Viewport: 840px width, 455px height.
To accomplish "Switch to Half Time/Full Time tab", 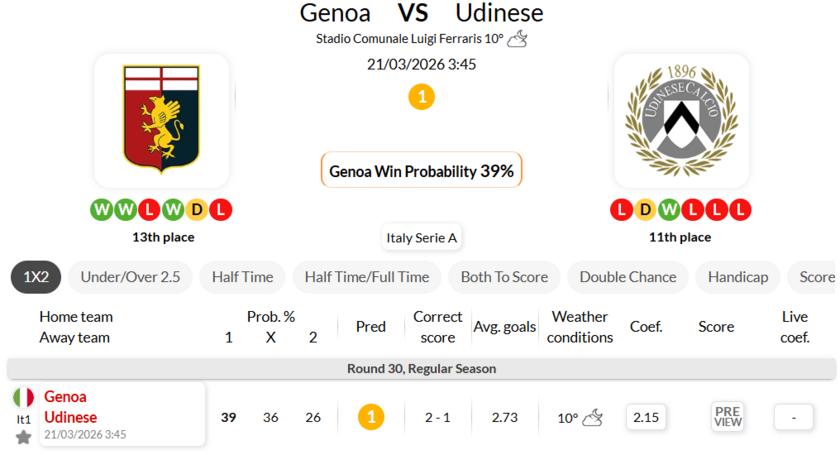I will tap(367, 277).
